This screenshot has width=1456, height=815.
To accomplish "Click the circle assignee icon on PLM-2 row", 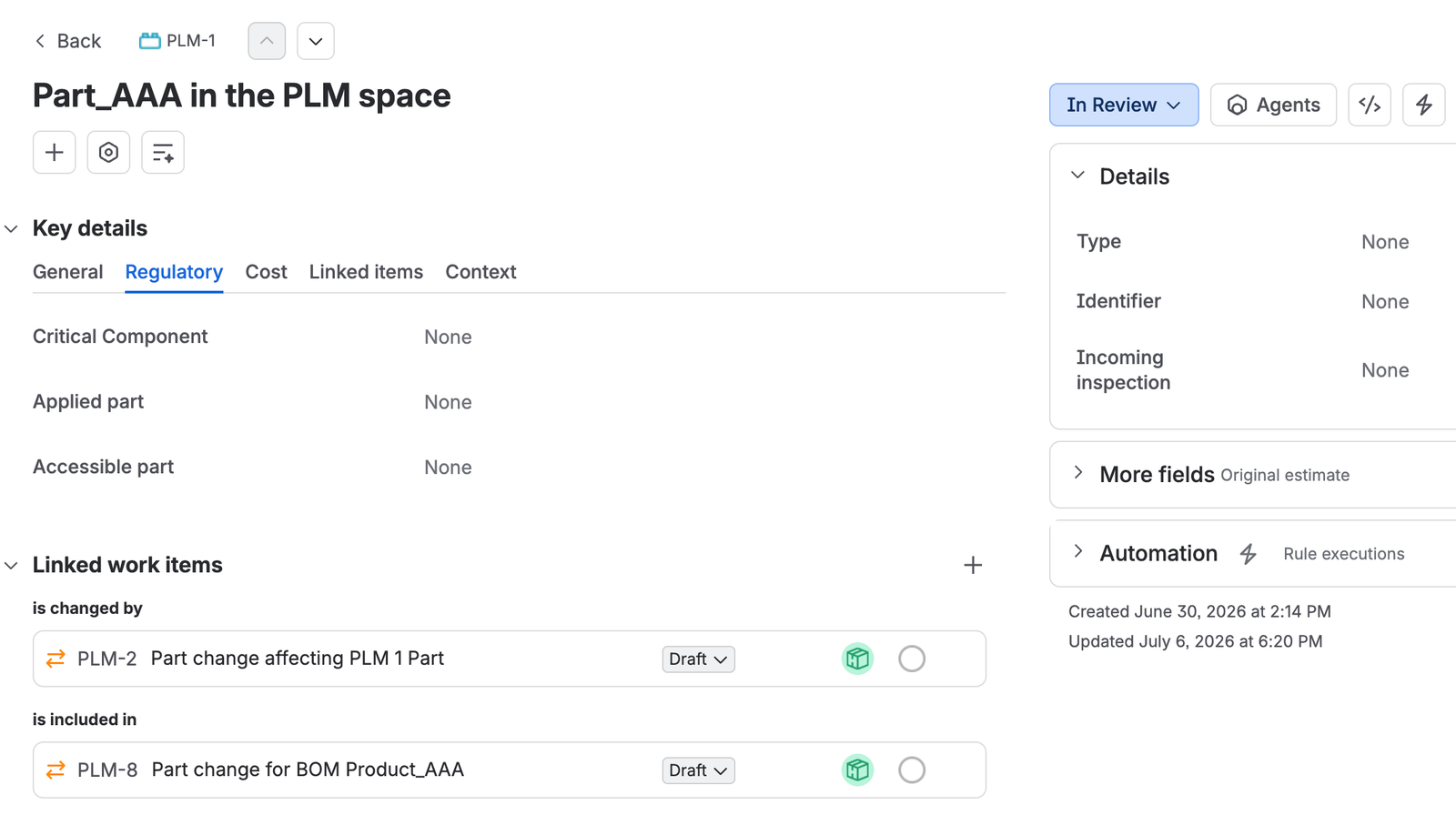I will point(912,659).
